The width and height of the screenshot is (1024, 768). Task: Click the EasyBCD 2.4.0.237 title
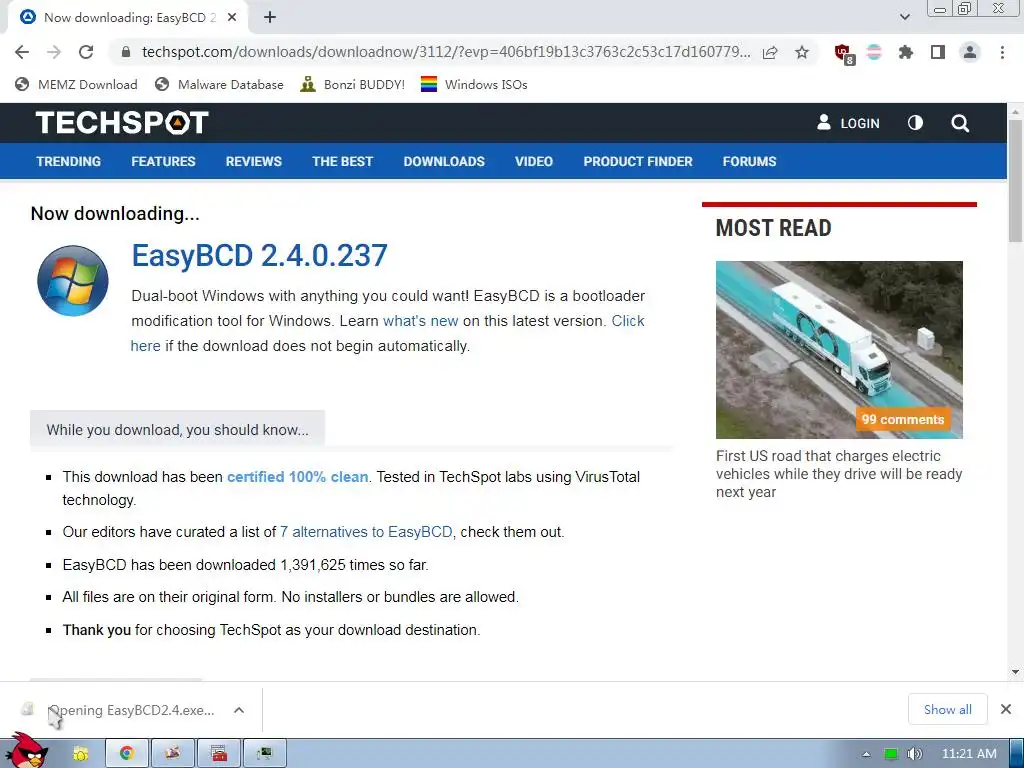click(x=259, y=255)
